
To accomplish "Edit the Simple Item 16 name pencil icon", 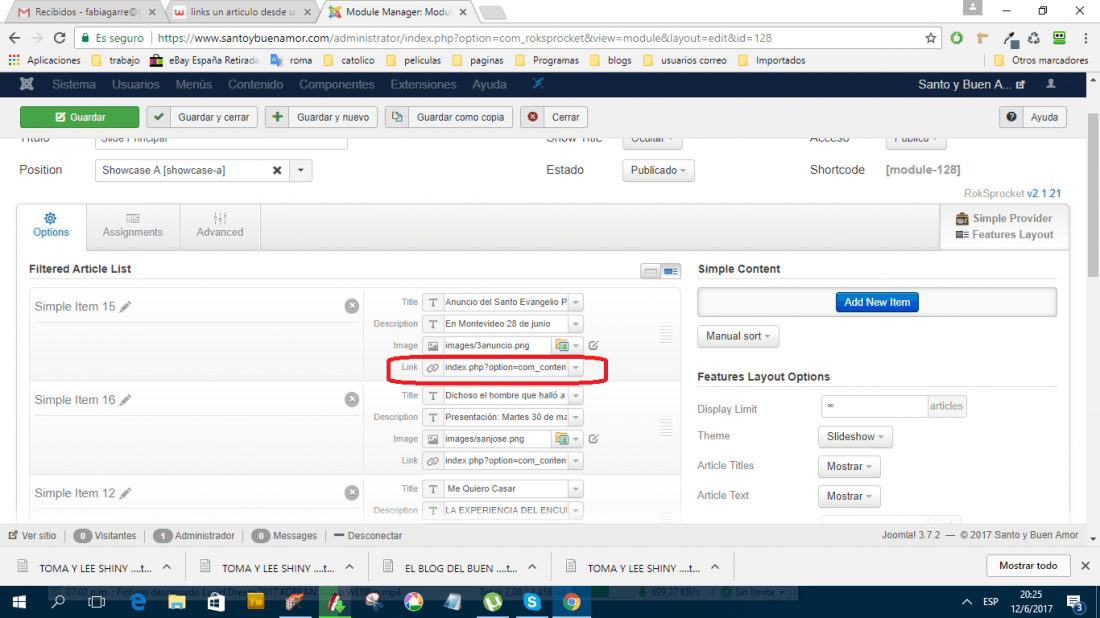I will click(x=126, y=400).
